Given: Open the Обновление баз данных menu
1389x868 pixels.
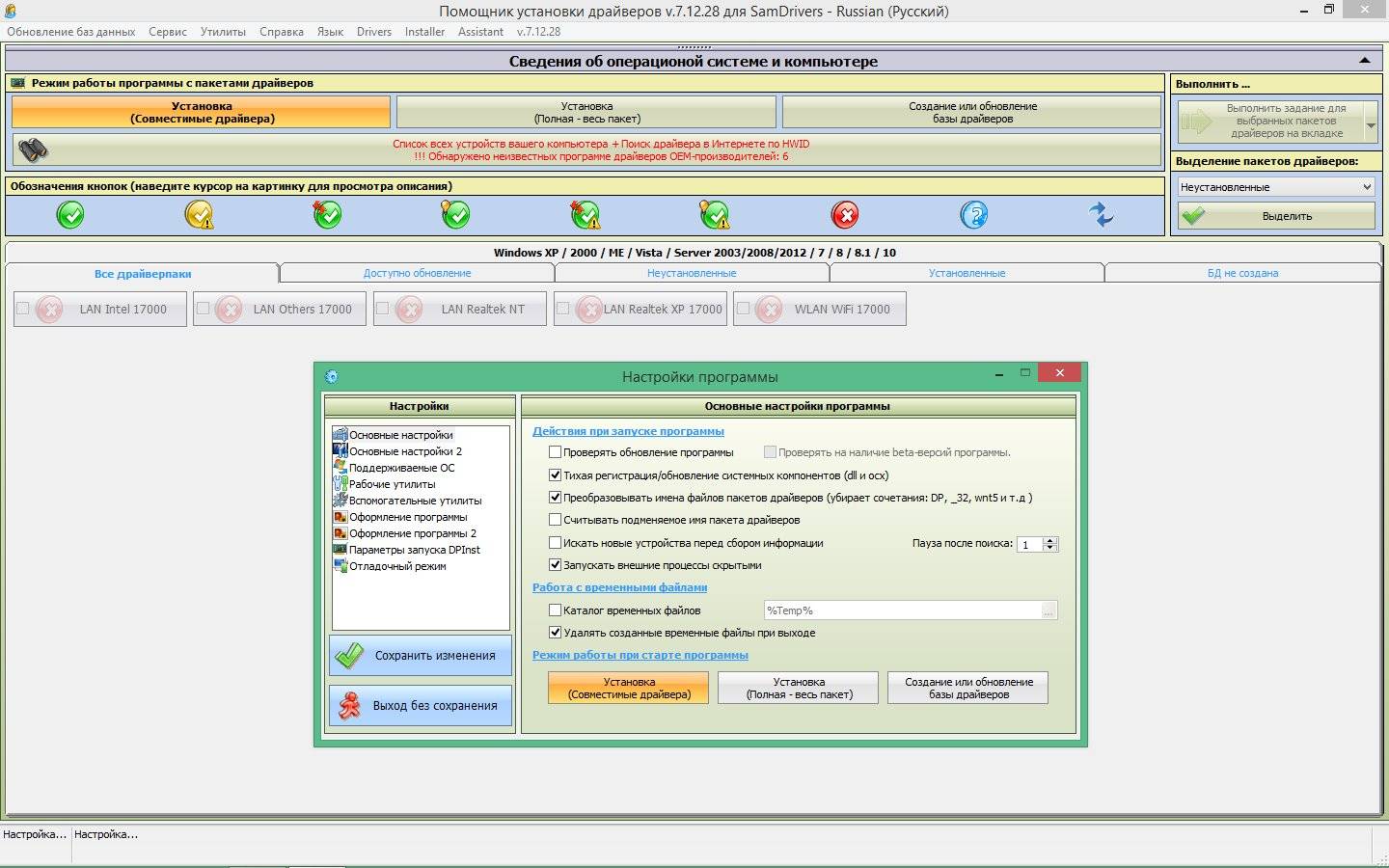Looking at the screenshot, I should pyautogui.click(x=71, y=32).
